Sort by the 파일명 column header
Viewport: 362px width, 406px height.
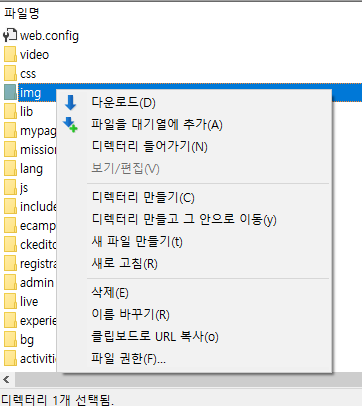22,14
